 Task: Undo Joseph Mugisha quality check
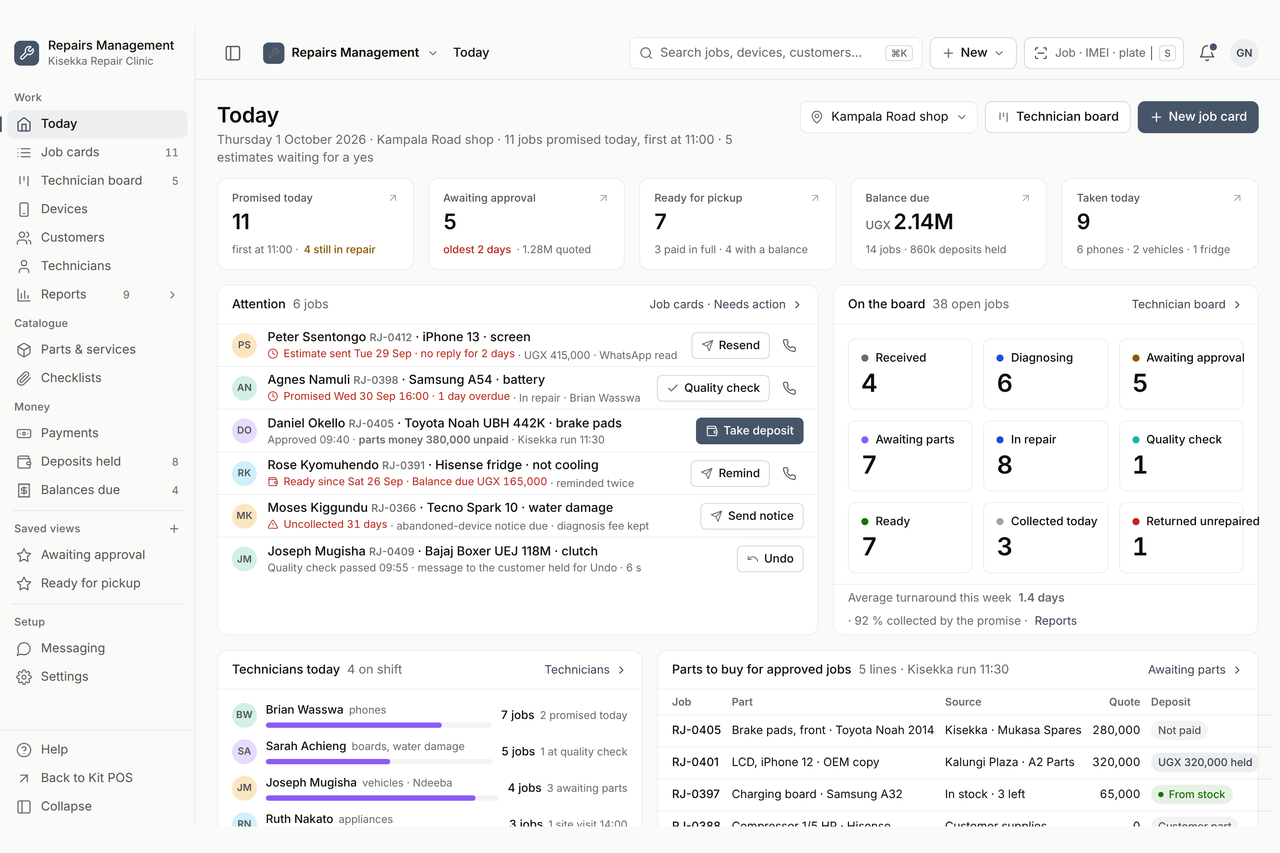tap(770, 559)
